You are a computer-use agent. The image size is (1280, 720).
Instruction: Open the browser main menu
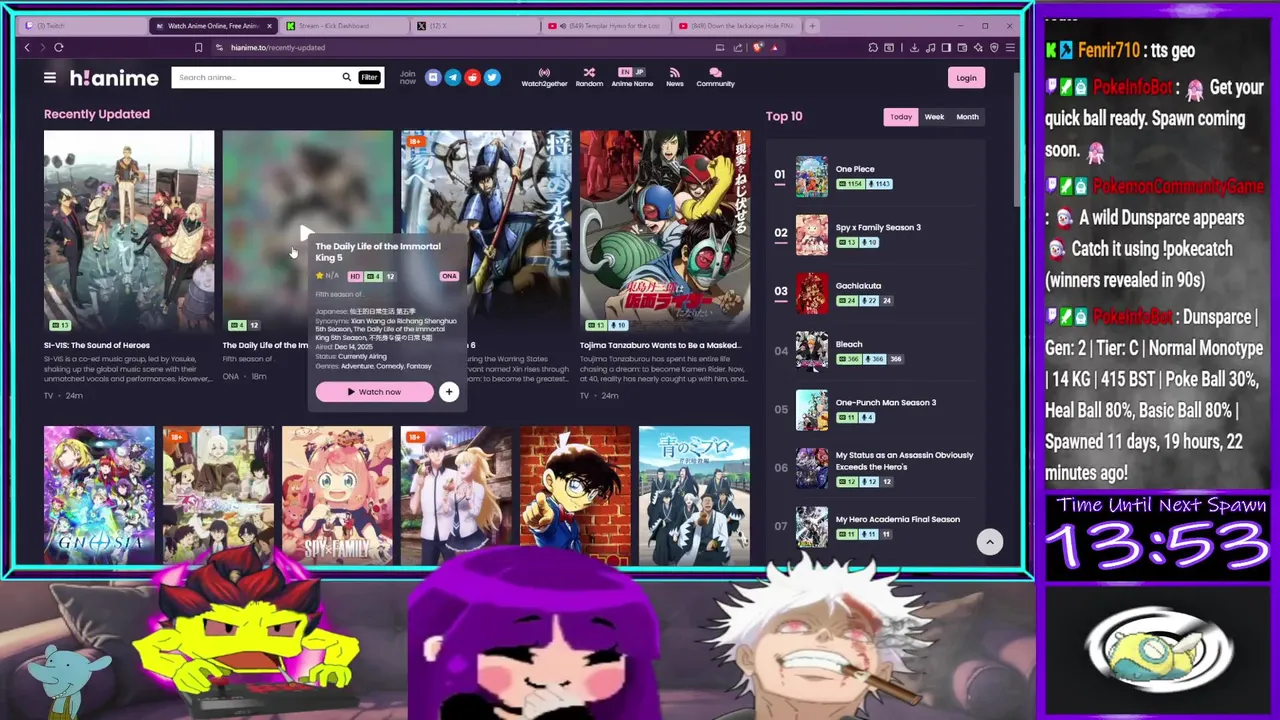(1010, 47)
